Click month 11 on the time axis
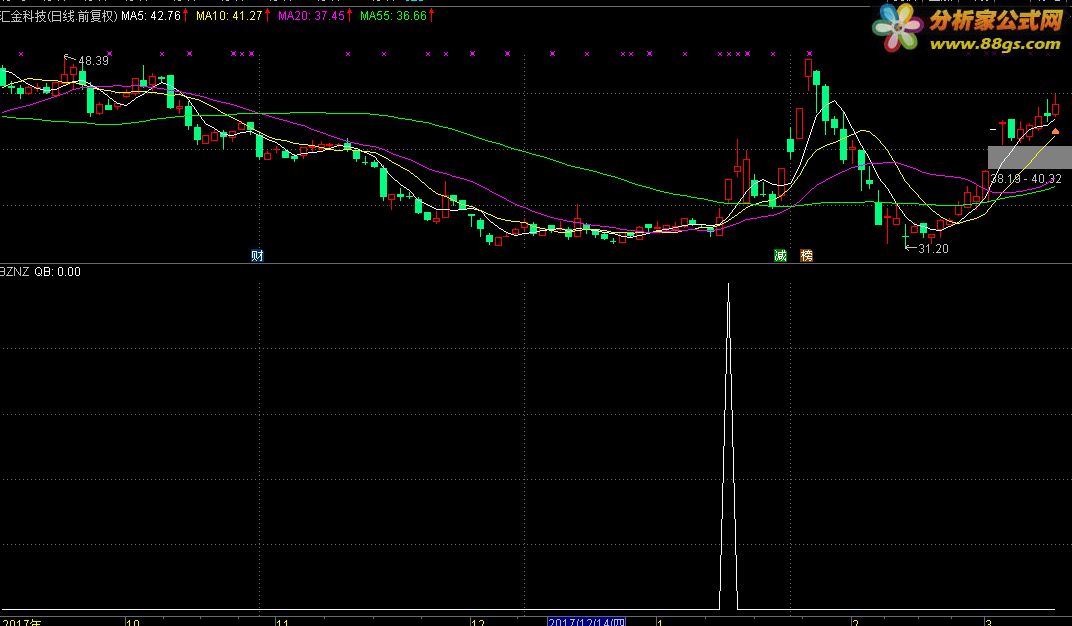This screenshot has height=626, width=1072. click(282, 623)
